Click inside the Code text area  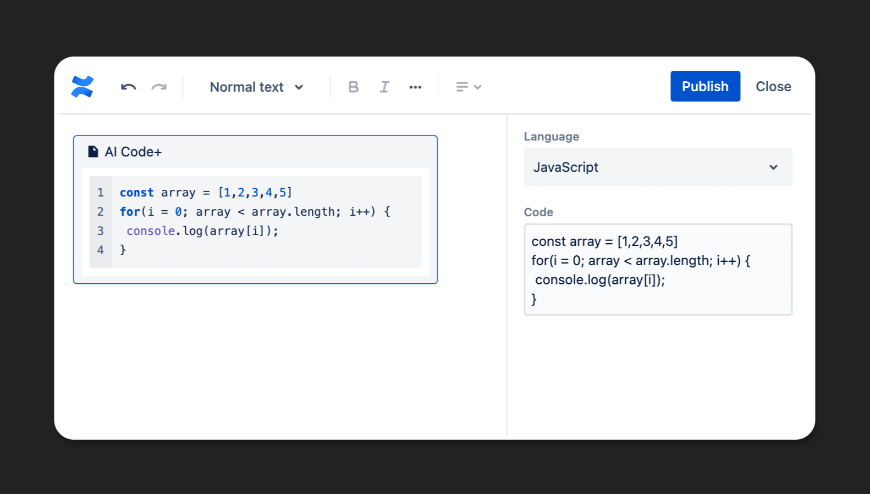coord(658,270)
